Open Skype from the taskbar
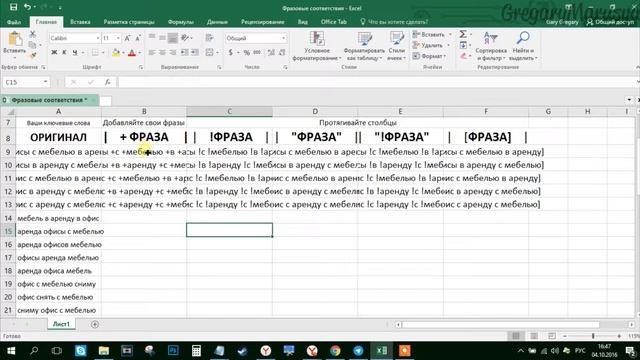The width and height of the screenshot is (640, 360). point(80,351)
